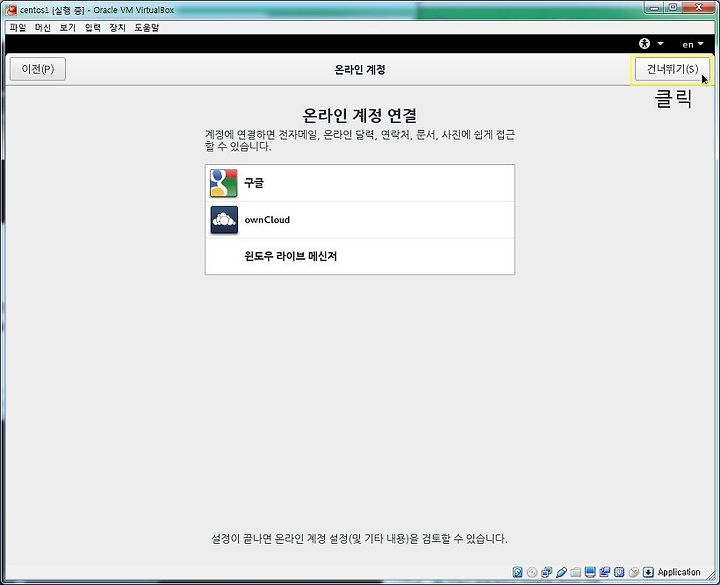Click the optical disc status icon
Viewport: 720px width, 585px height.
pyautogui.click(x=532, y=572)
